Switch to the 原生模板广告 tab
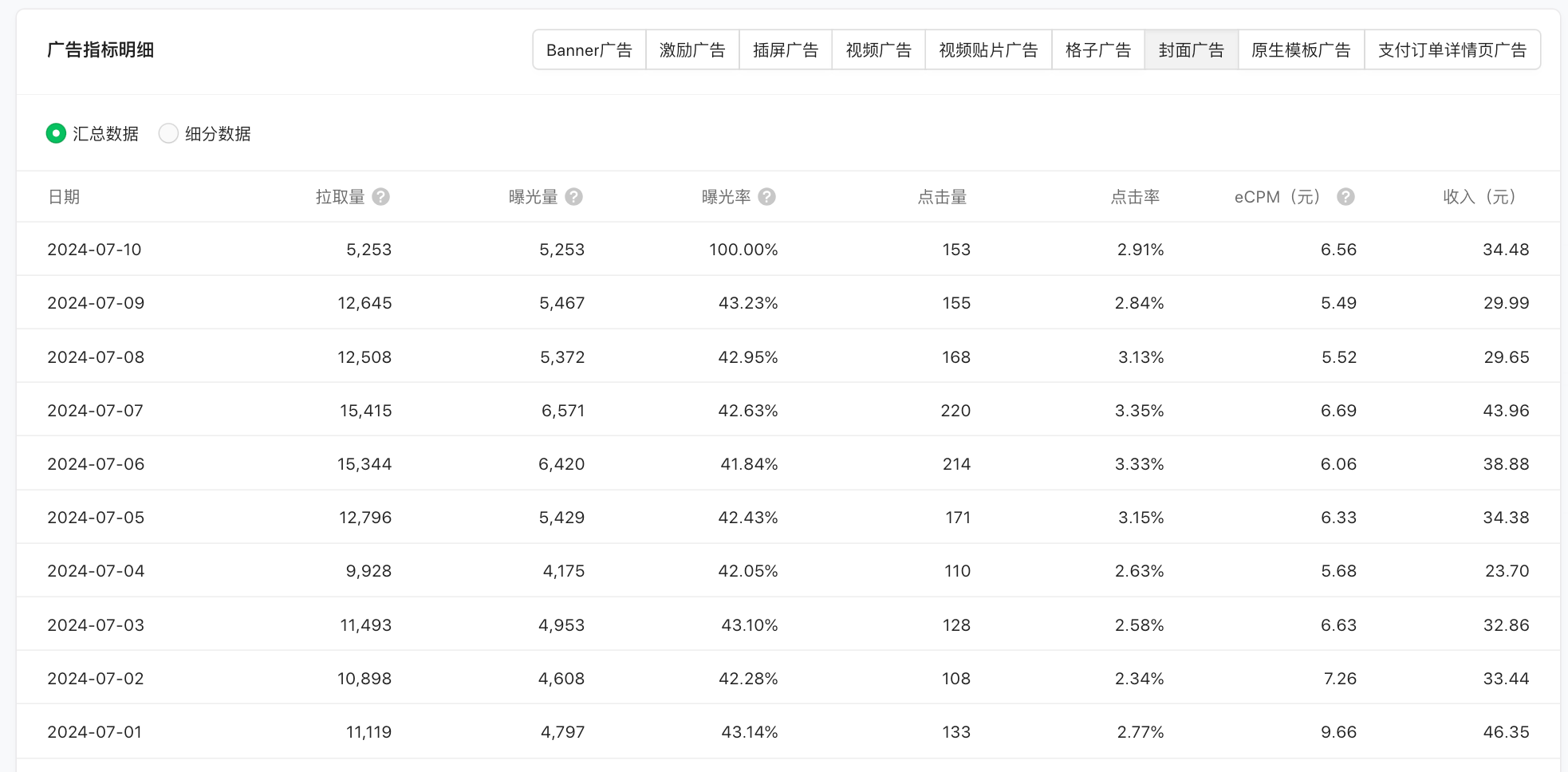 click(x=1302, y=50)
